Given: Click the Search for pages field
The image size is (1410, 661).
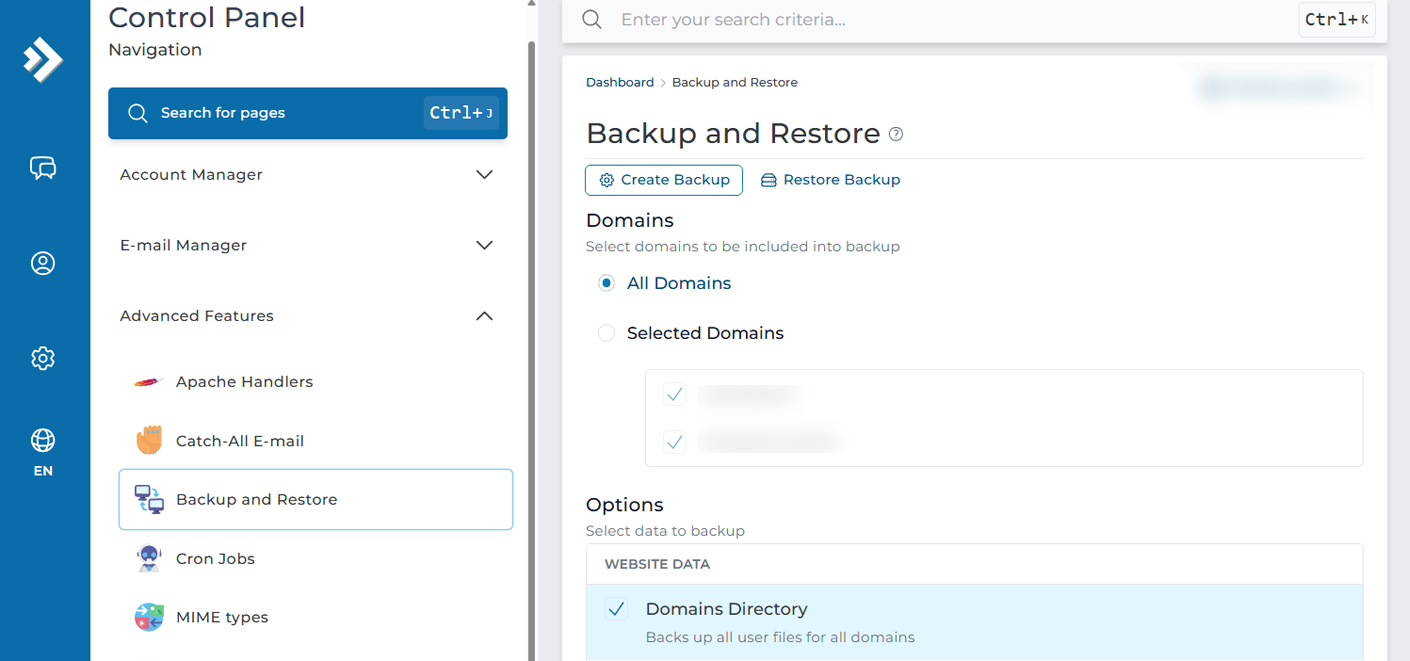Looking at the screenshot, I should click(308, 113).
